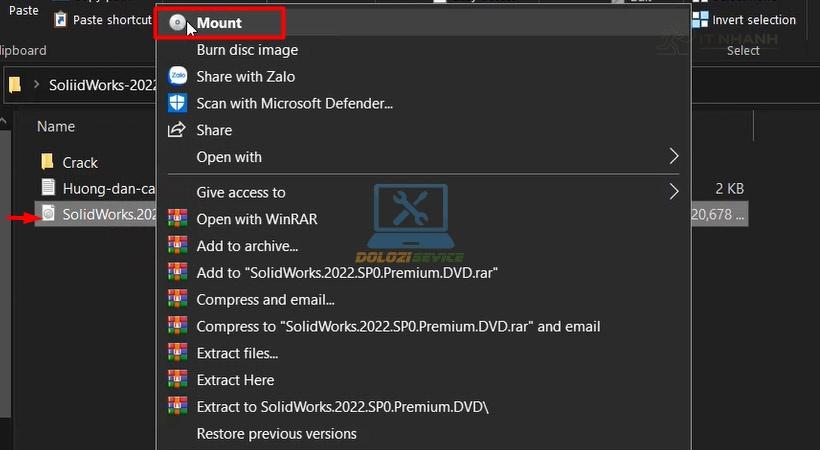
Task: Click the Zalo share icon
Action: pos(177,76)
